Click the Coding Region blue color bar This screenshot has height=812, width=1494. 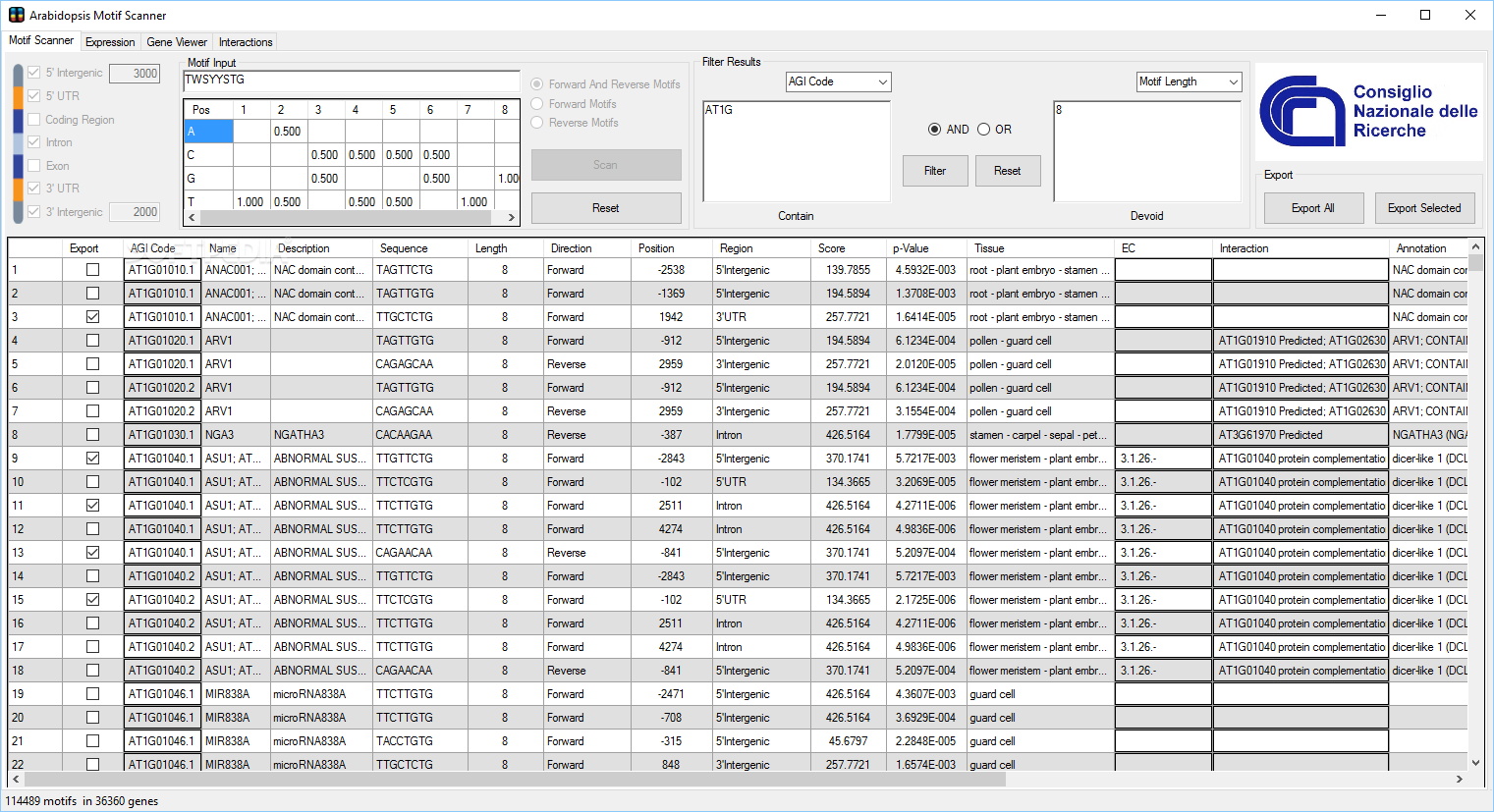tap(18, 121)
